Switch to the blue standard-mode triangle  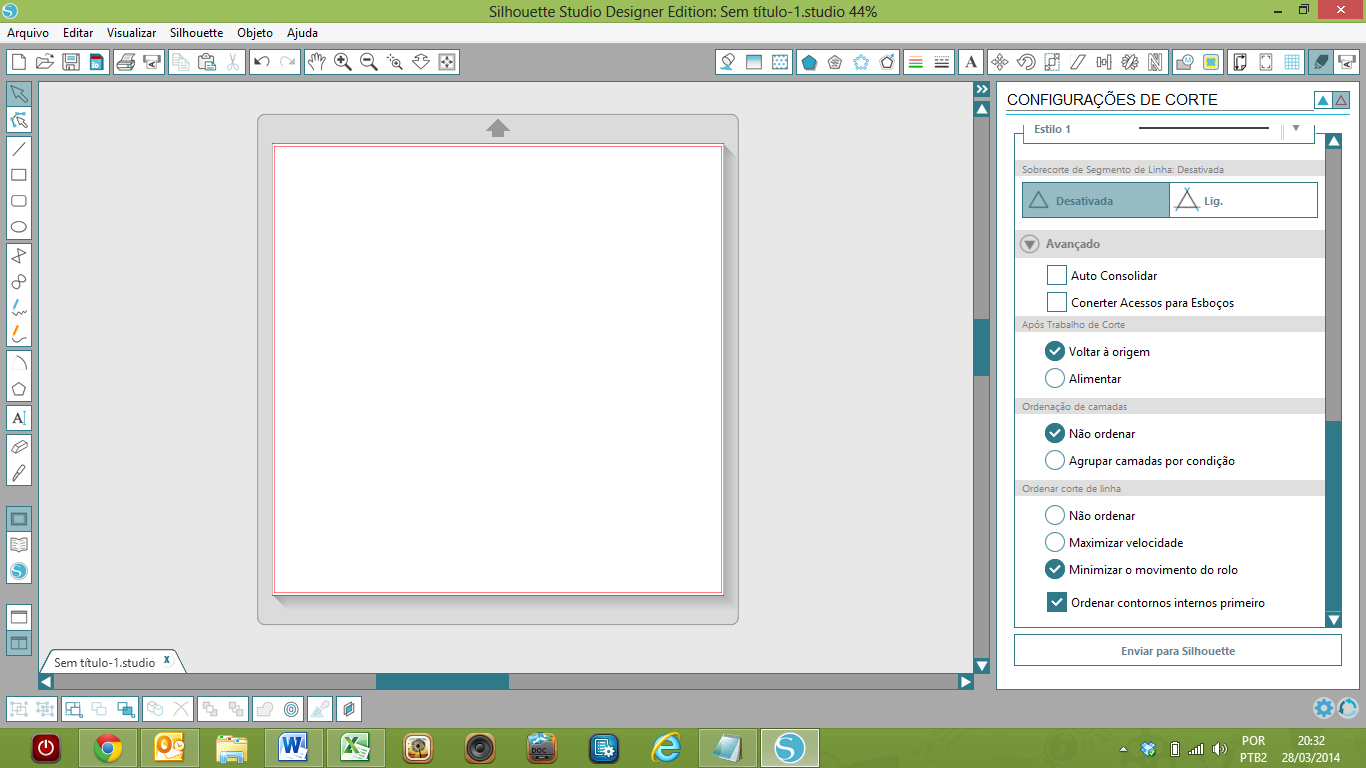pyautogui.click(x=1323, y=100)
